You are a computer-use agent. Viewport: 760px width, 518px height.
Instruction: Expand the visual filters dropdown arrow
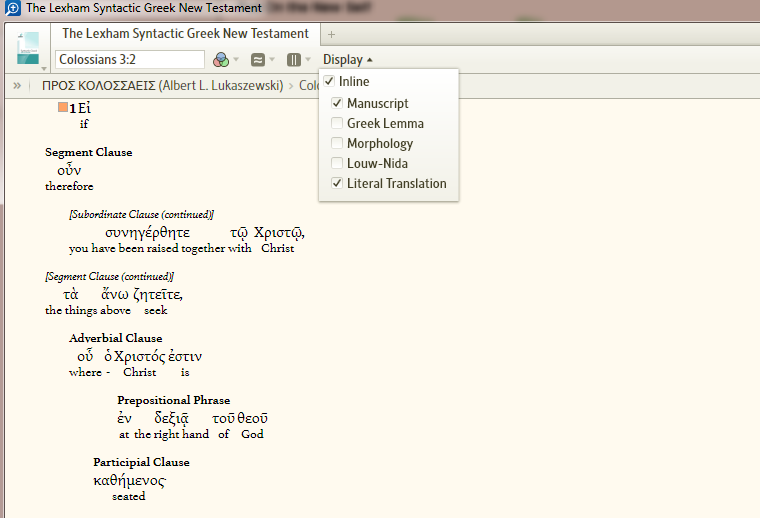point(237,60)
